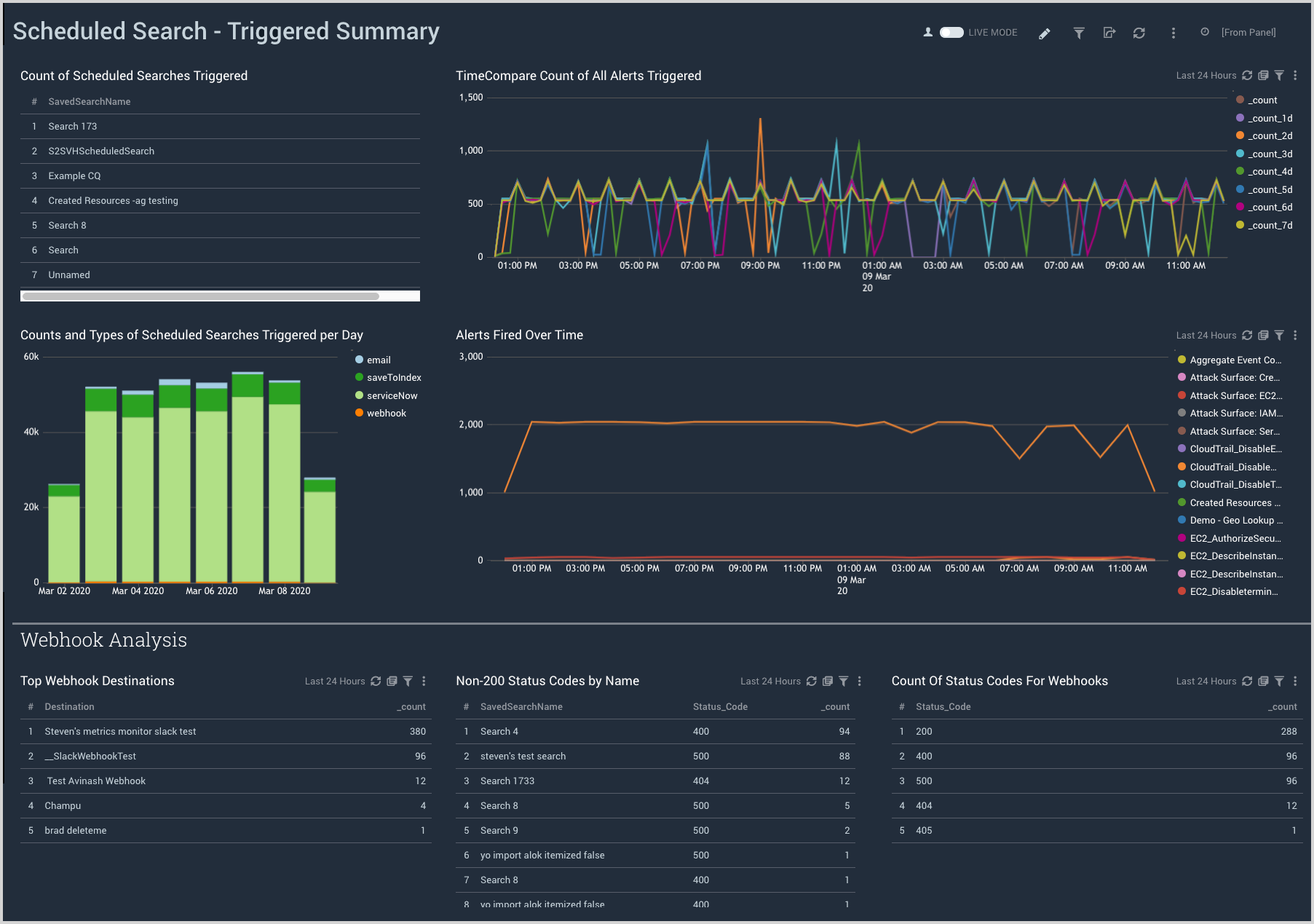The width and height of the screenshot is (1314, 924).
Task: Refresh the TimeCompare Count panel
Action: (1247, 76)
